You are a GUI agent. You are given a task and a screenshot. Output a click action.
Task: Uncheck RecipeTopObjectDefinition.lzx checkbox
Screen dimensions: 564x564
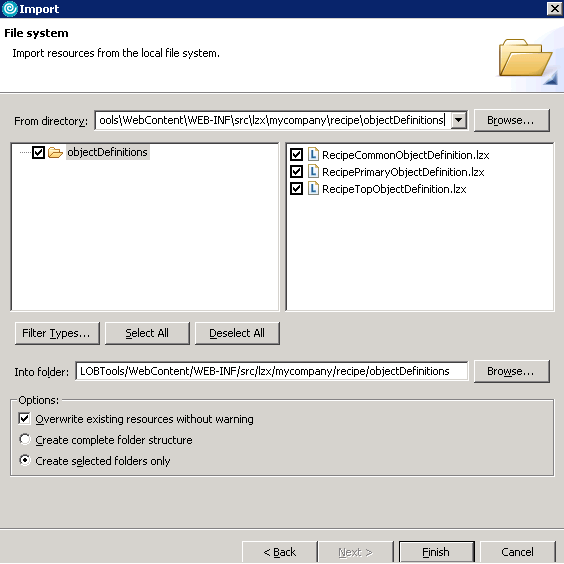pos(296,188)
